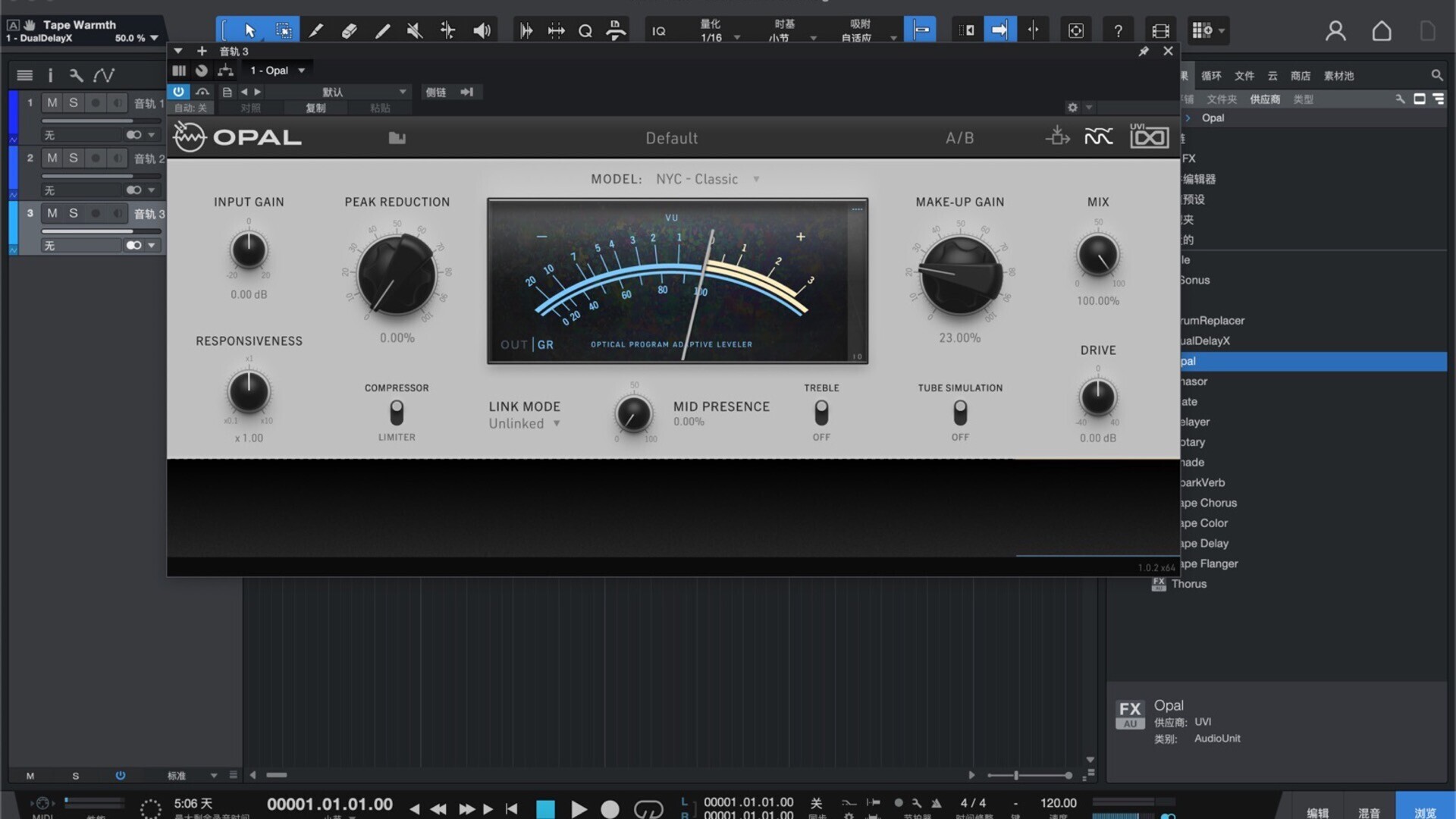Open the help question mark
The image size is (1456, 819).
click(x=1118, y=31)
